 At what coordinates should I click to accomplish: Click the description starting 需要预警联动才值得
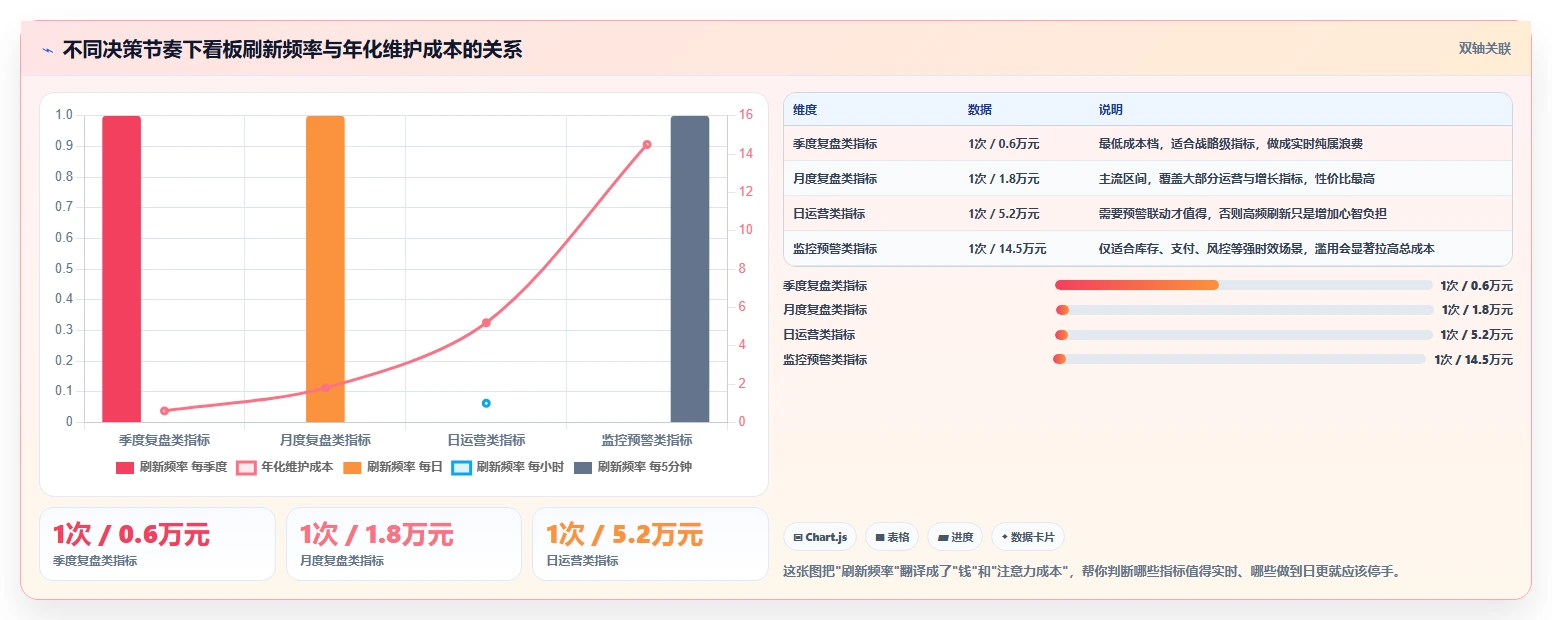(x=1243, y=214)
